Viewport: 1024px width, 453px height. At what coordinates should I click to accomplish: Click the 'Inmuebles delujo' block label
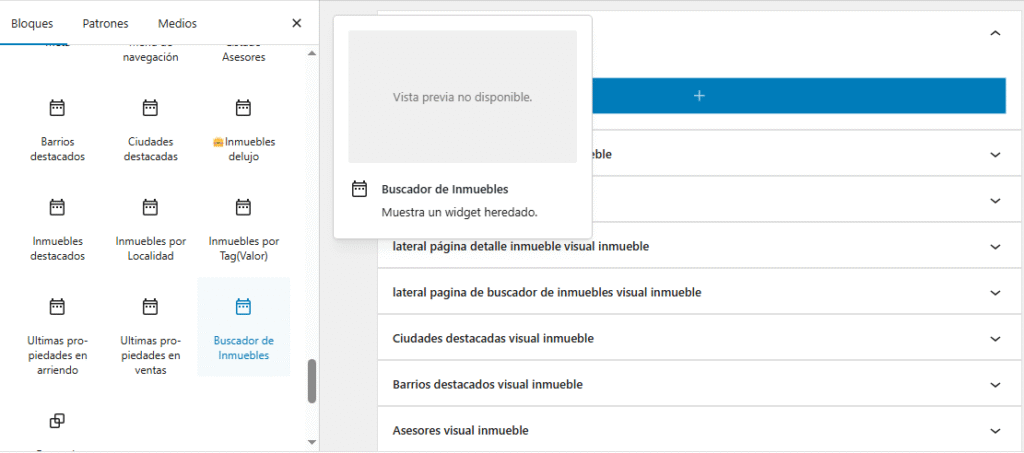click(x=244, y=149)
